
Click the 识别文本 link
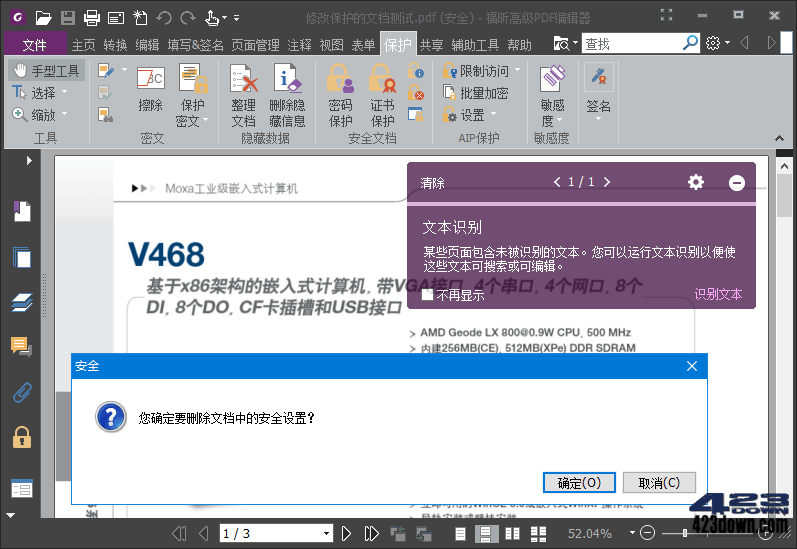[718, 294]
